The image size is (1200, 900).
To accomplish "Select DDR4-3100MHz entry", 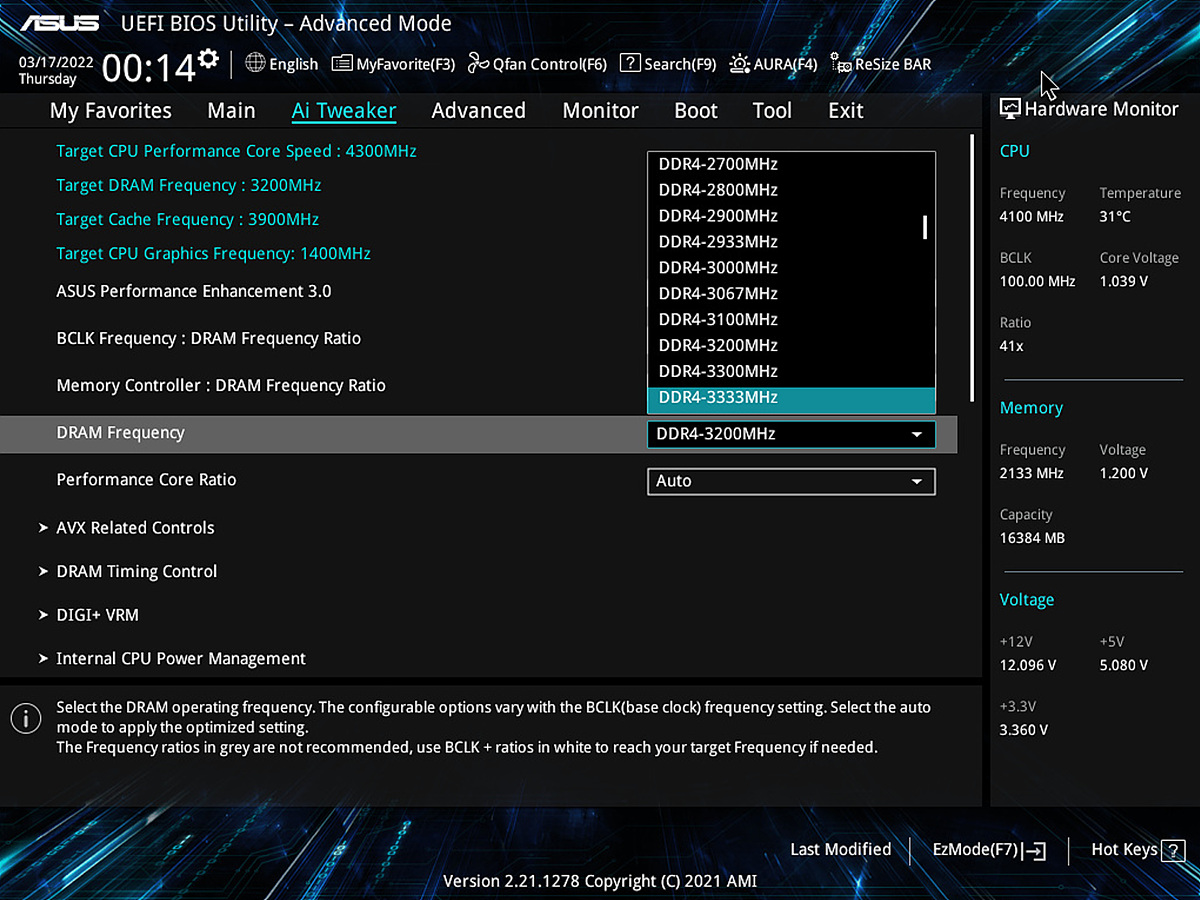I will pos(791,320).
